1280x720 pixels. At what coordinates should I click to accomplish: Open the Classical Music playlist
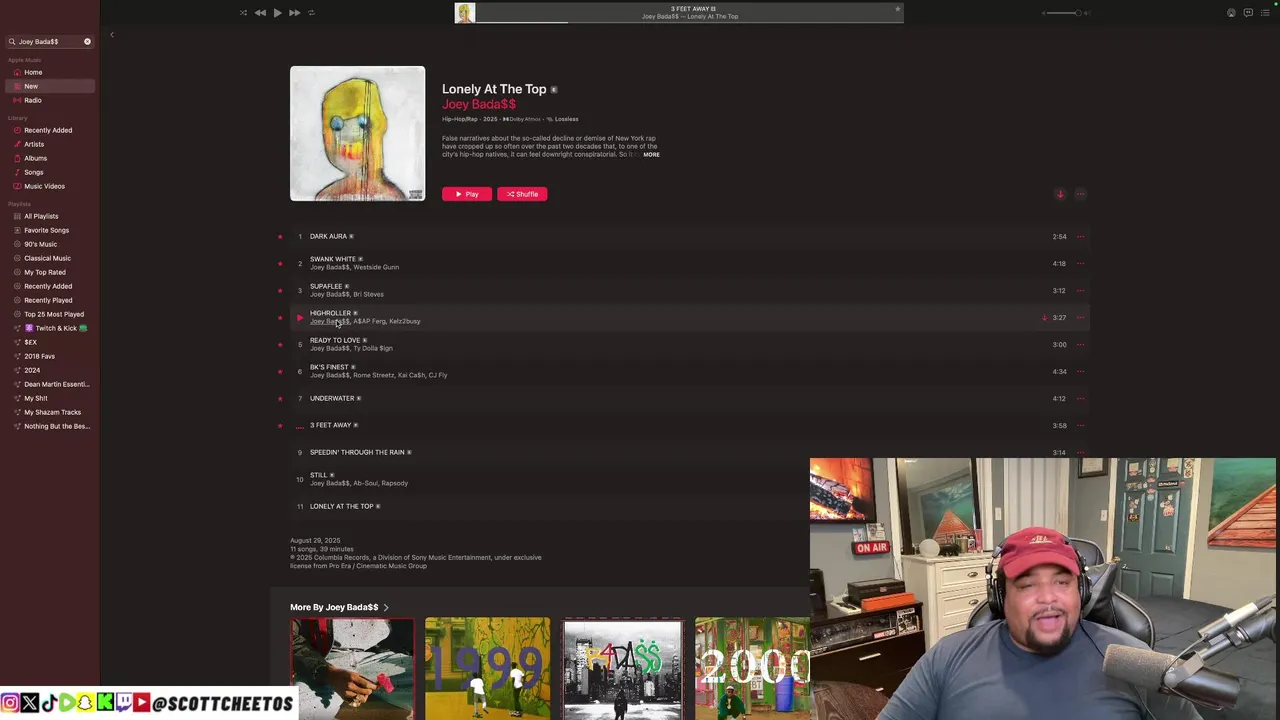[x=48, y=258]
